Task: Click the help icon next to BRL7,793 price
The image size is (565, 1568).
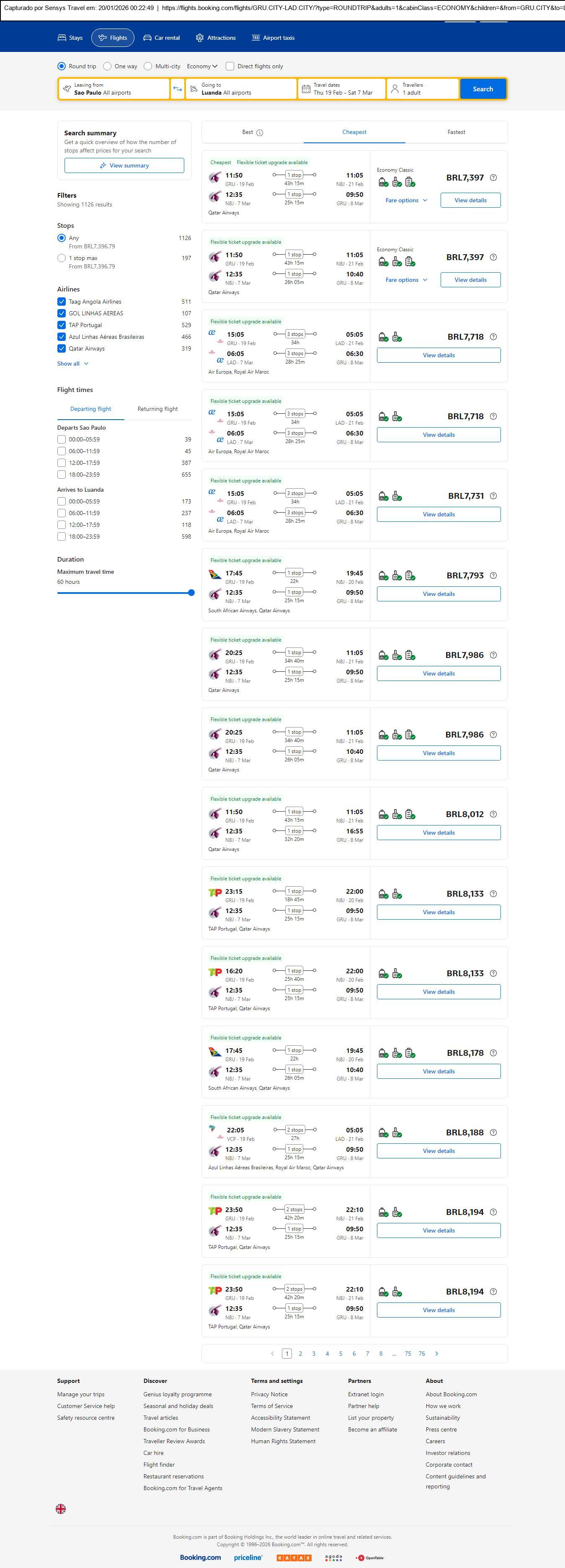Action: click(x=493, y=575)
